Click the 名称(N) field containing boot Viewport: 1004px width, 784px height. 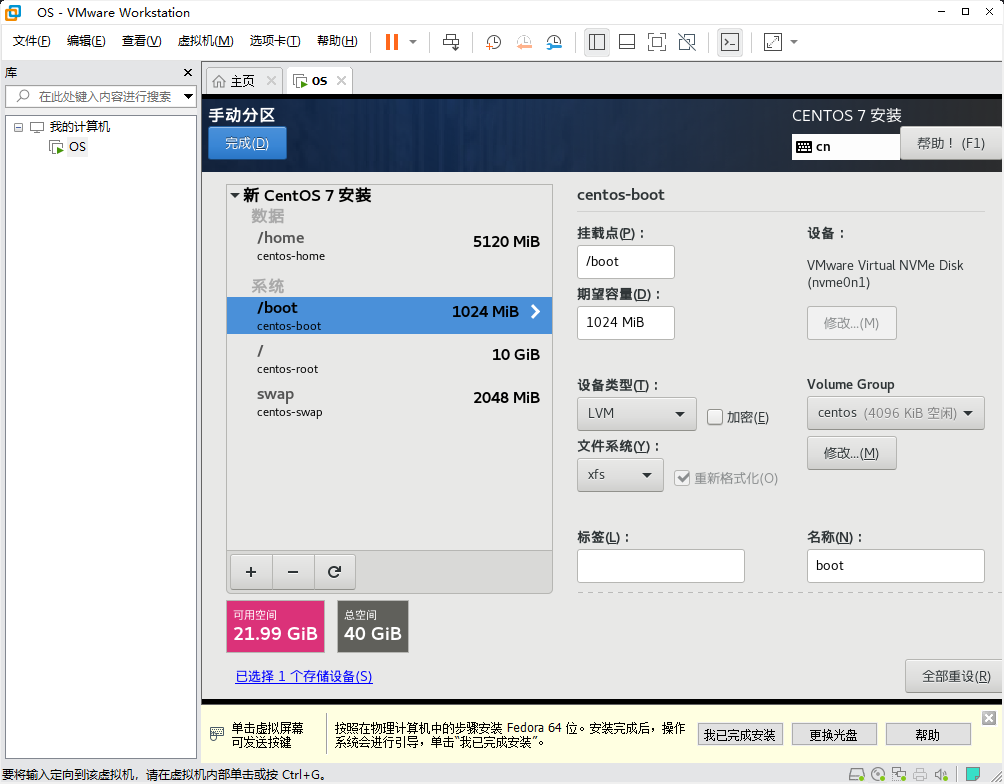(895, 566)
